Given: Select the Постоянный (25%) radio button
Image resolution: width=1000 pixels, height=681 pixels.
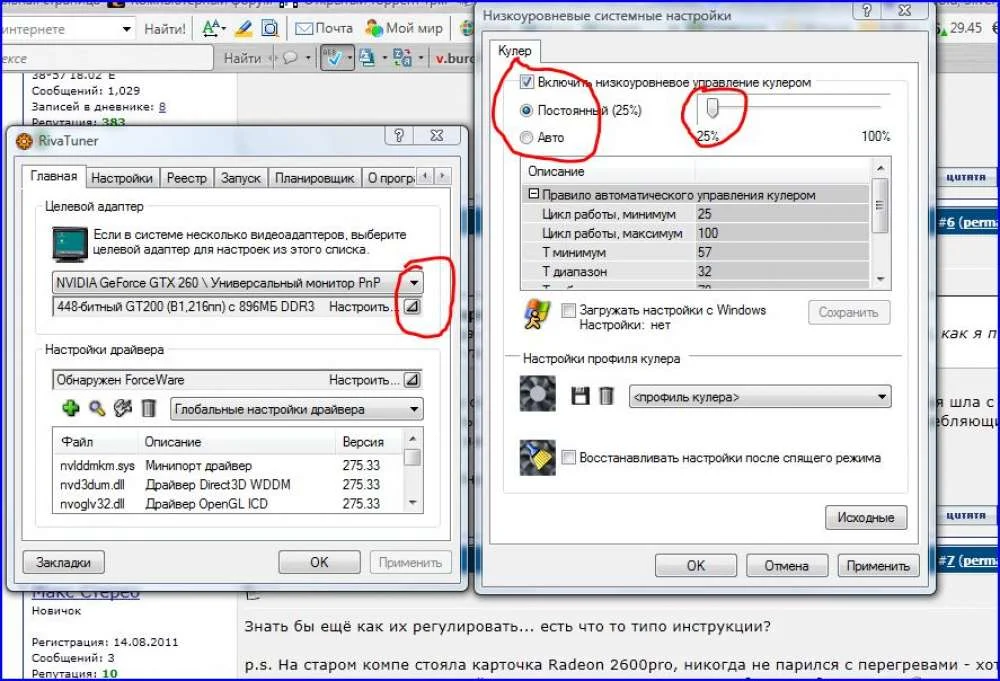Looking at the screenshot, I should 526,110.
